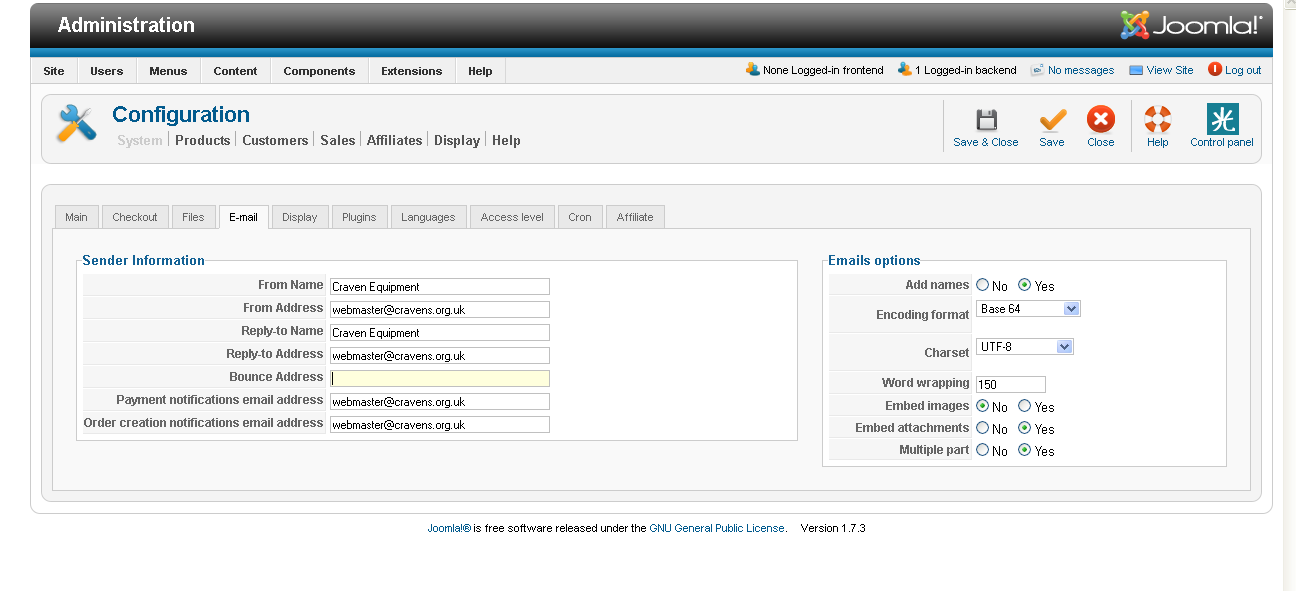Open the Help menu in top bar
This screenshot has height=591, width=1296.
480,71
